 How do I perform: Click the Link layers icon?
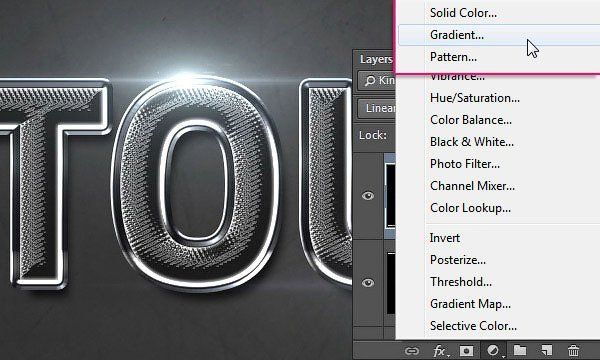(412, 351)
